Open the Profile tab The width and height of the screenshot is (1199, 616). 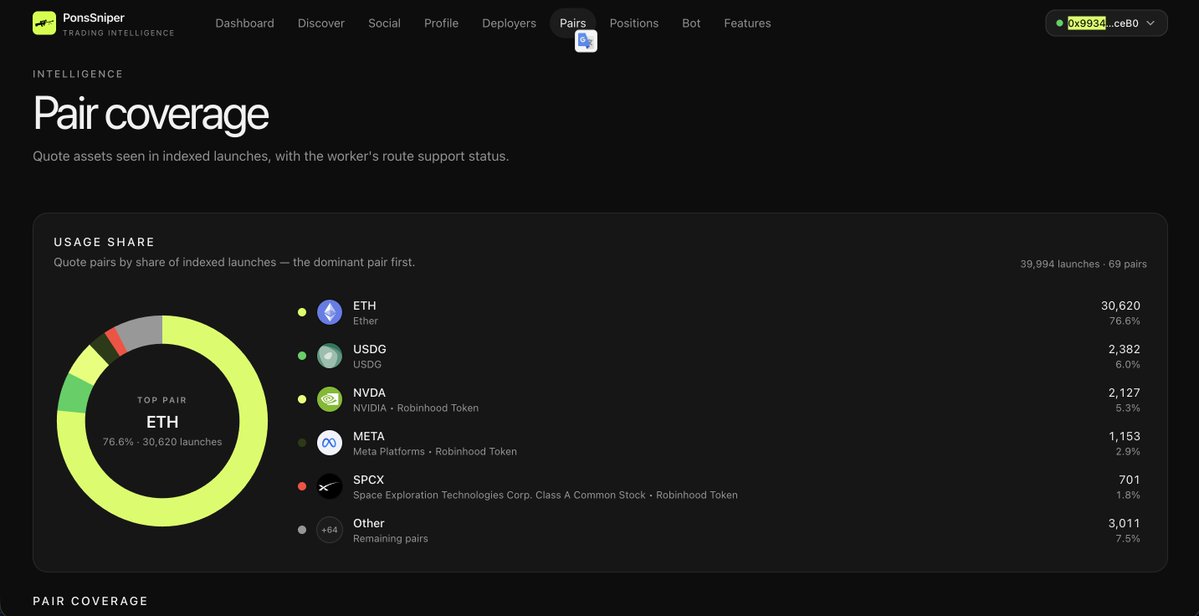[441, 23]
